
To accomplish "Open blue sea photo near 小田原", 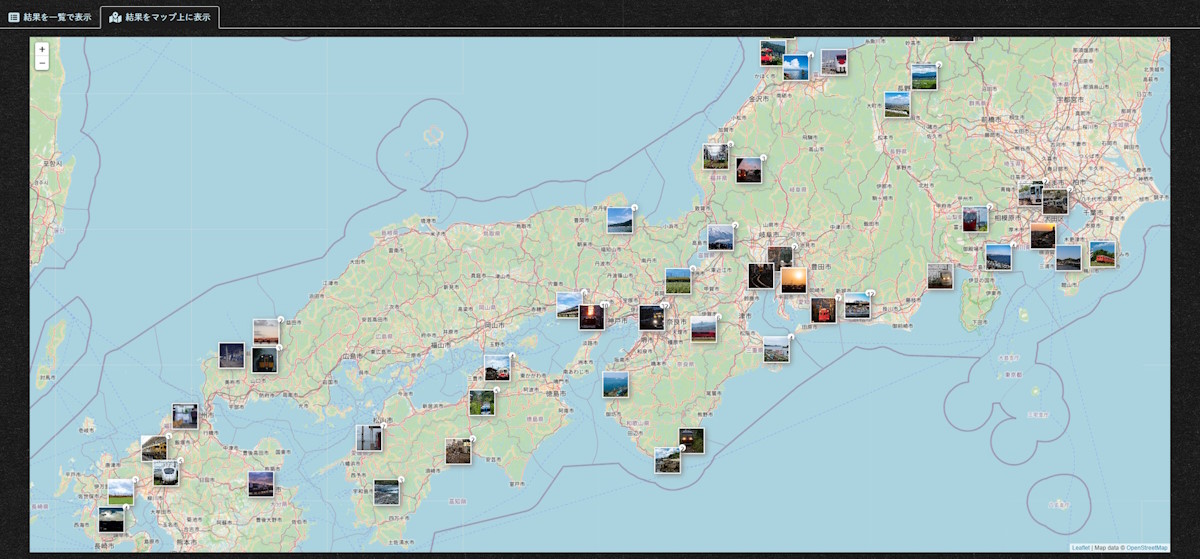I will (998, 258).
